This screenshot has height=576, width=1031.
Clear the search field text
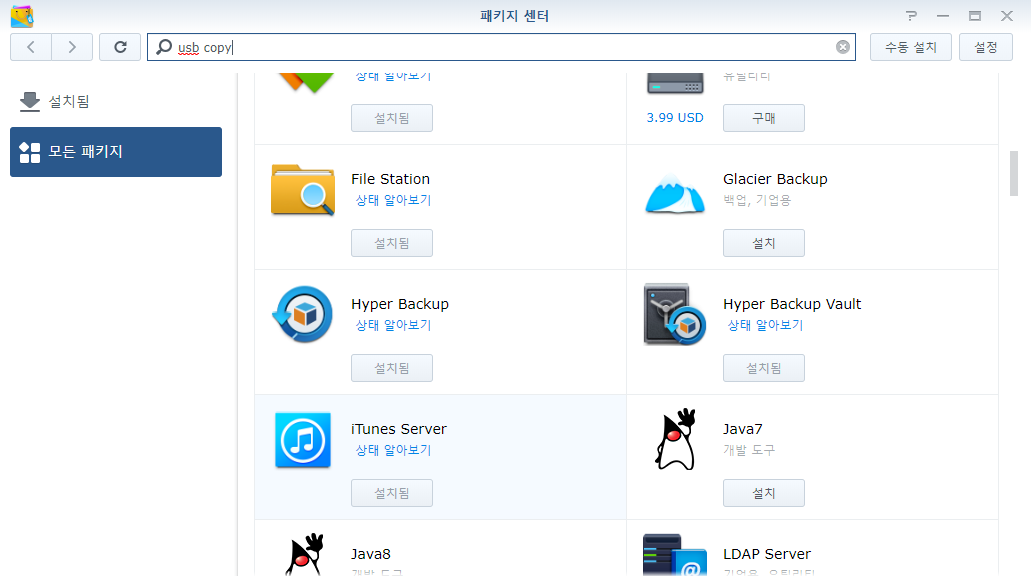[842, 47]
